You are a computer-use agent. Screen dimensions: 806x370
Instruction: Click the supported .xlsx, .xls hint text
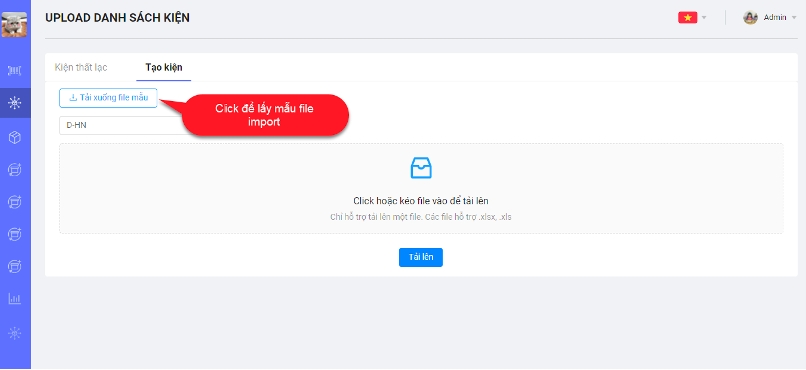coord(420,217)
